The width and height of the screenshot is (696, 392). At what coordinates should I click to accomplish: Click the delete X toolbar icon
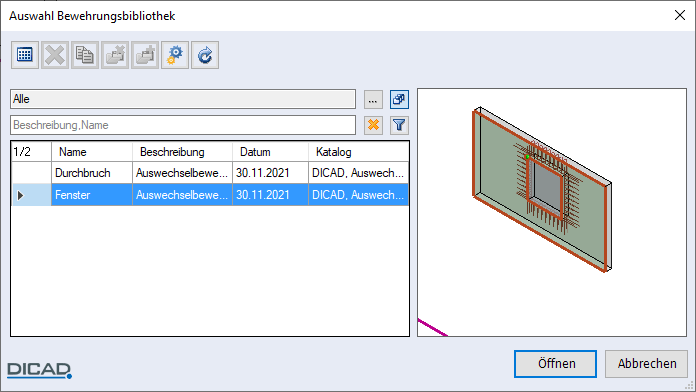pyautogui.click(x=55, y=55)
